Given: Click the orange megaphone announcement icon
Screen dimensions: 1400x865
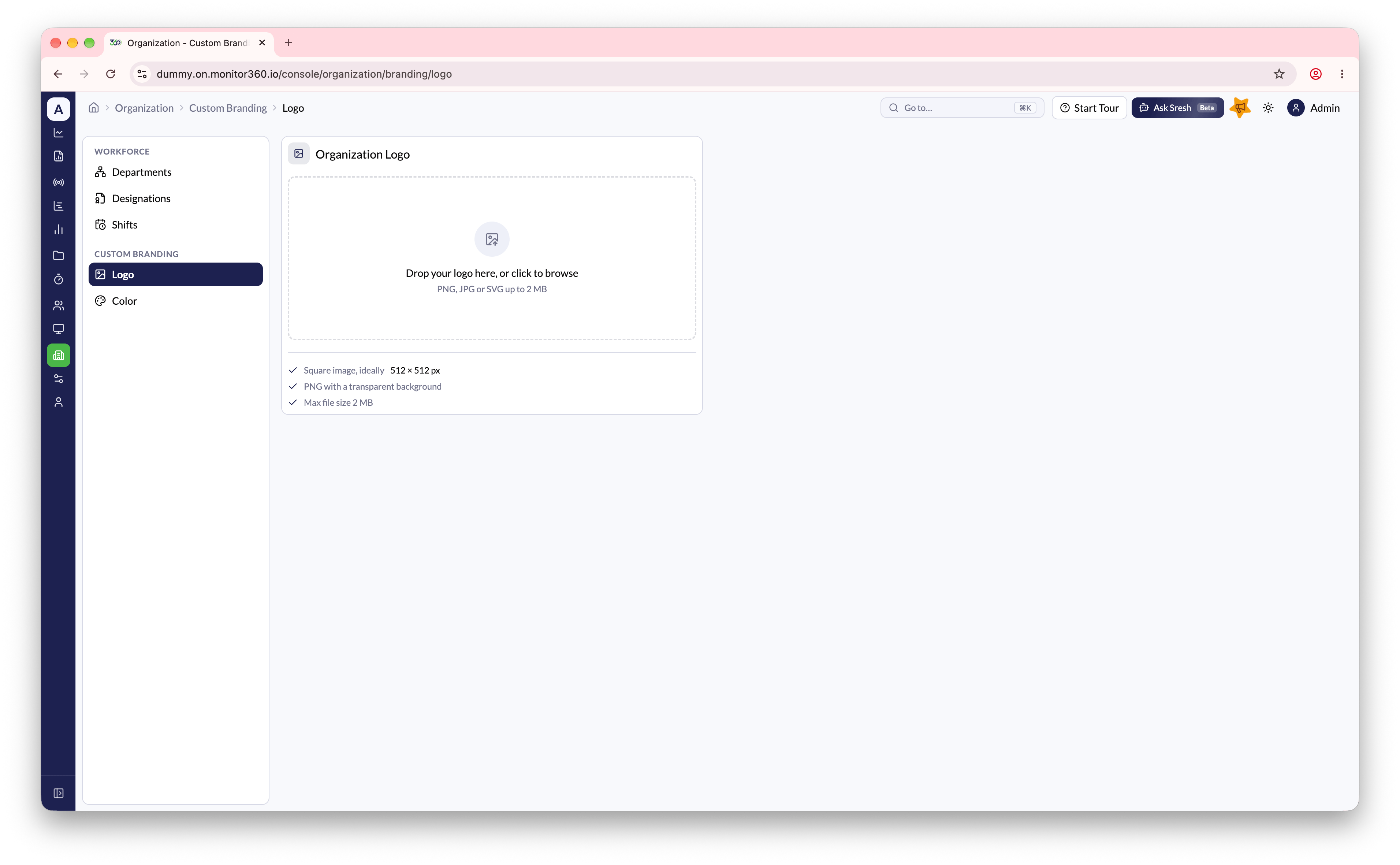Looking at the screenshot, I should (x=1240, y=108).
